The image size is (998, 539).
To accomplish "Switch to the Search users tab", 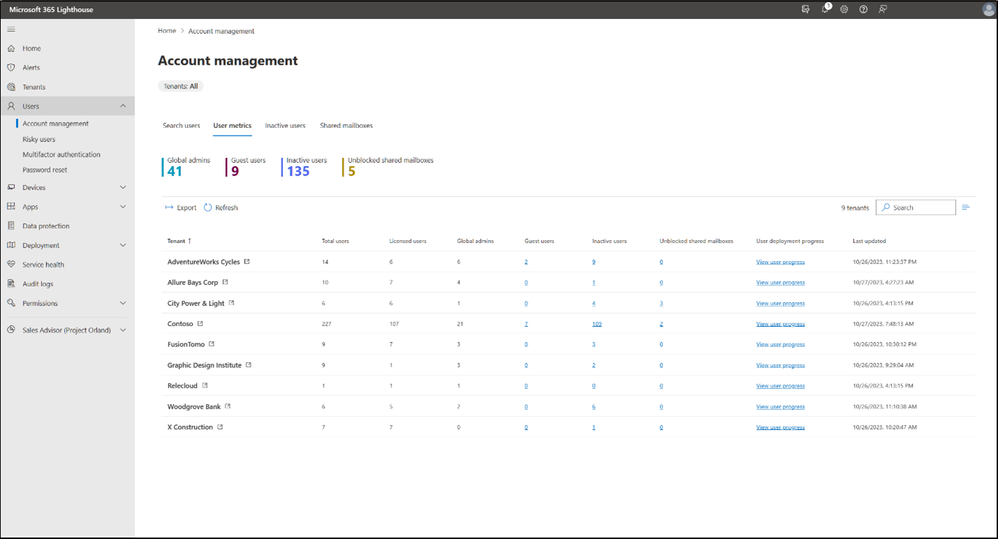I will pyautogui.click(x=181, y=125).
